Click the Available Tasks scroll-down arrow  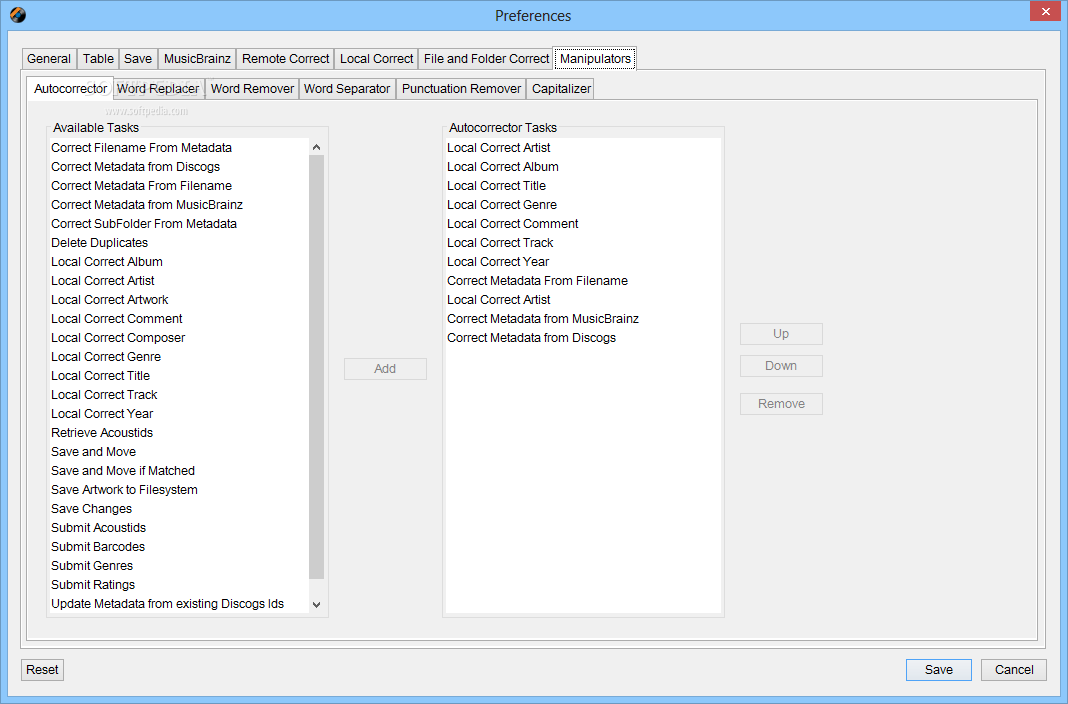[316, 604]
